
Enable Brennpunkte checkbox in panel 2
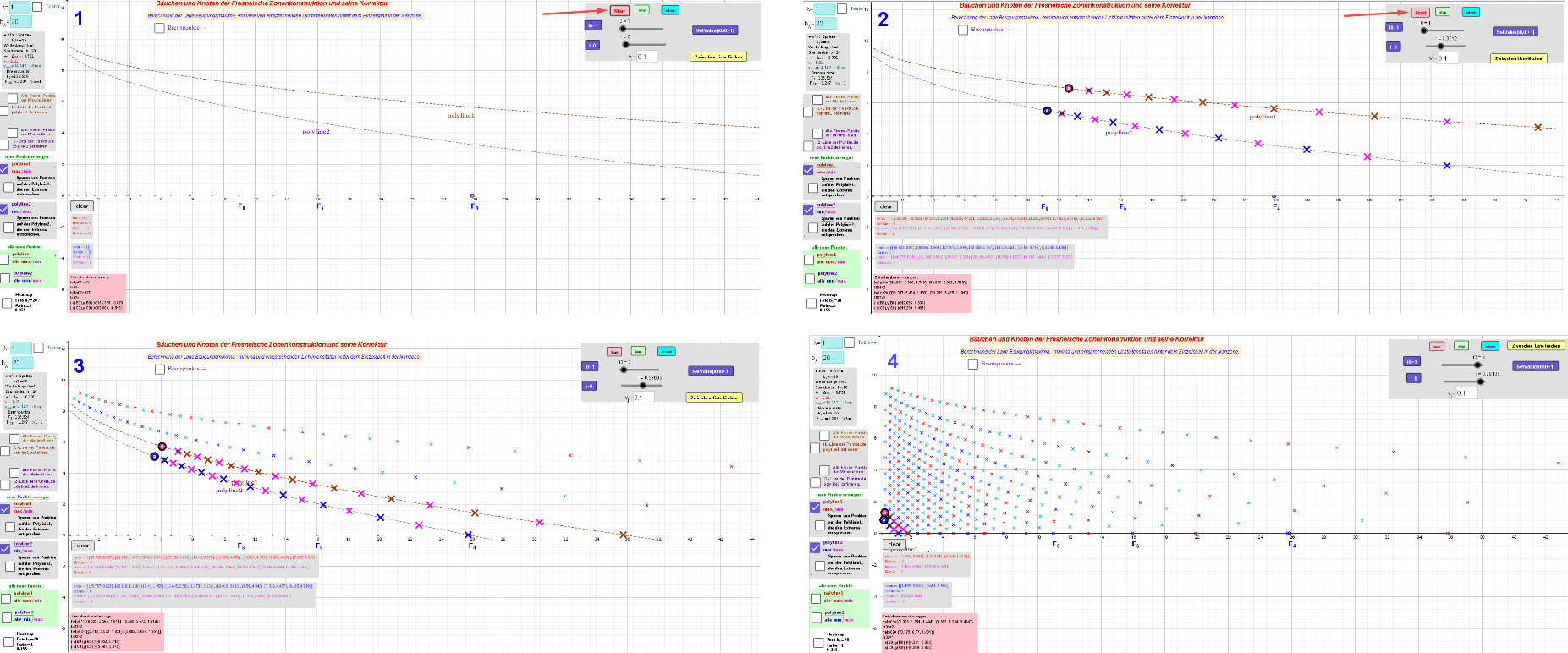(963, 30)
